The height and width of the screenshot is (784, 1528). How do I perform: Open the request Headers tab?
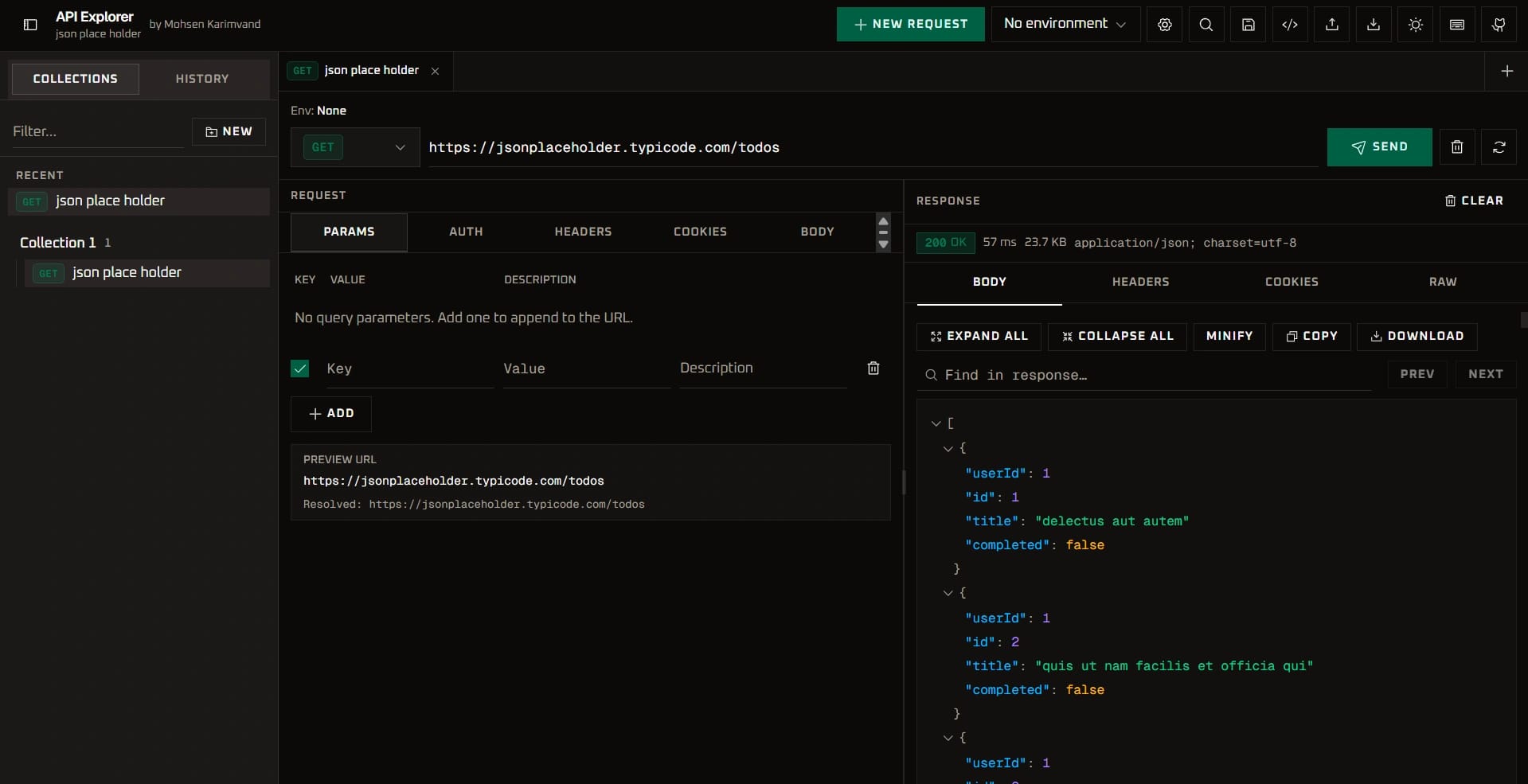coord(583,232)
